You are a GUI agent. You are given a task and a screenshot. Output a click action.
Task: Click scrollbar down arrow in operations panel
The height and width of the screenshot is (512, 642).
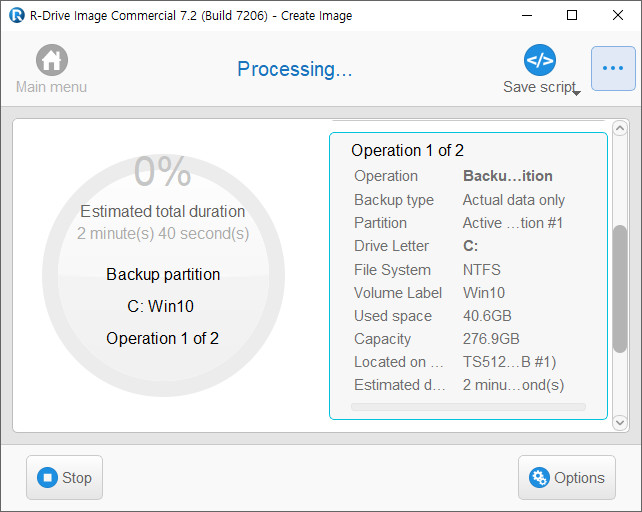coord(620,422)
